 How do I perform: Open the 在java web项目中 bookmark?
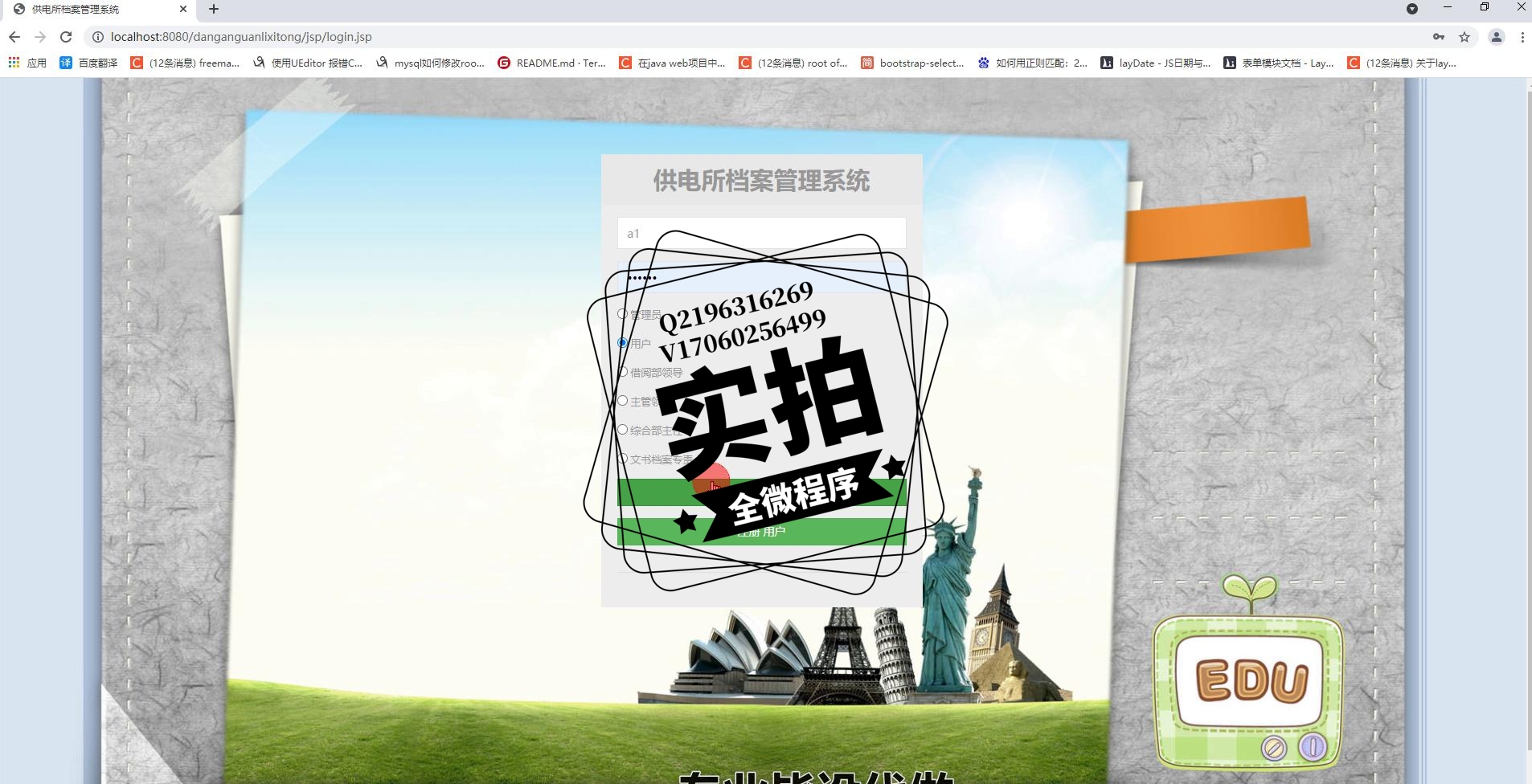point(673,63)
